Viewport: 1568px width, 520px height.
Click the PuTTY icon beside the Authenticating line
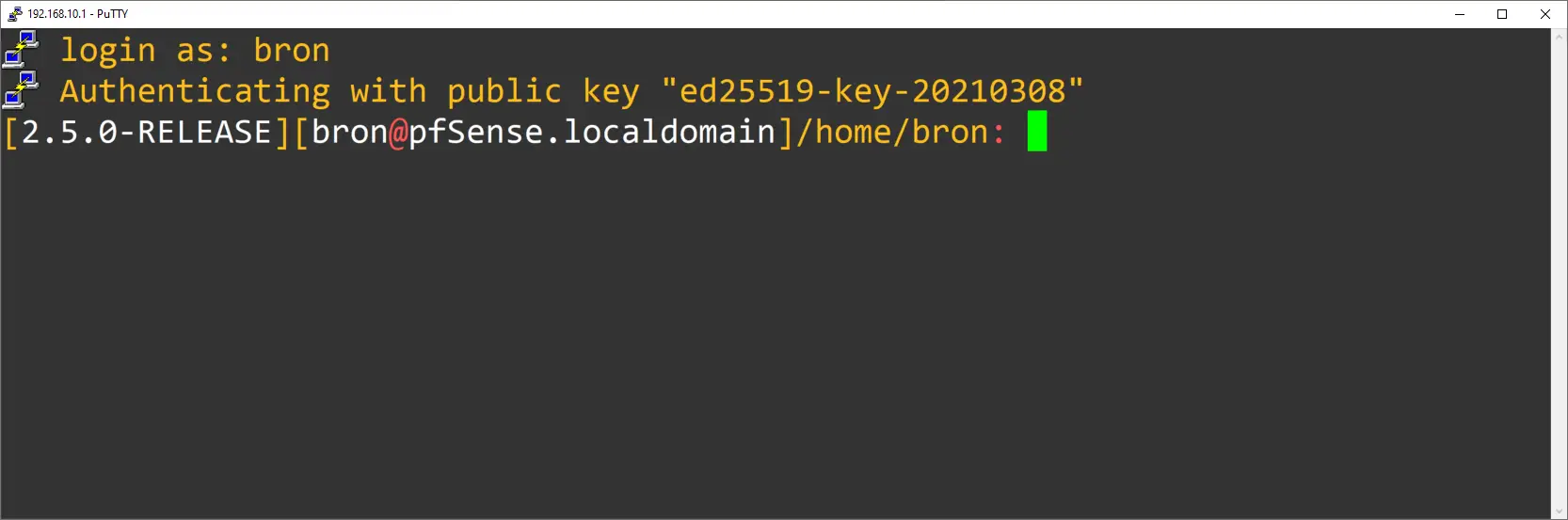click(x=21, y=90)
